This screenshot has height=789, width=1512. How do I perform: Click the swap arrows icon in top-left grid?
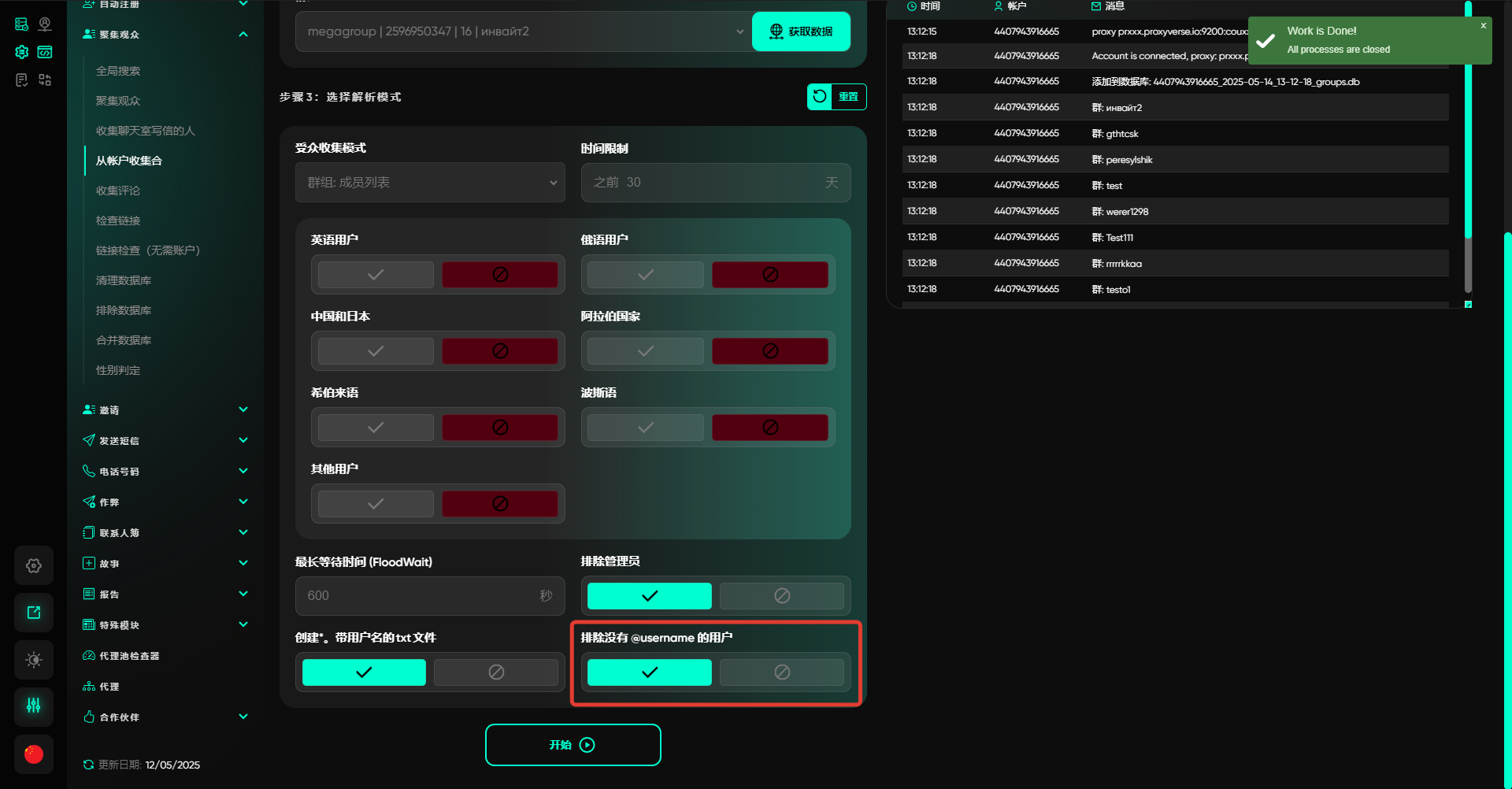(x=45, y=80)
